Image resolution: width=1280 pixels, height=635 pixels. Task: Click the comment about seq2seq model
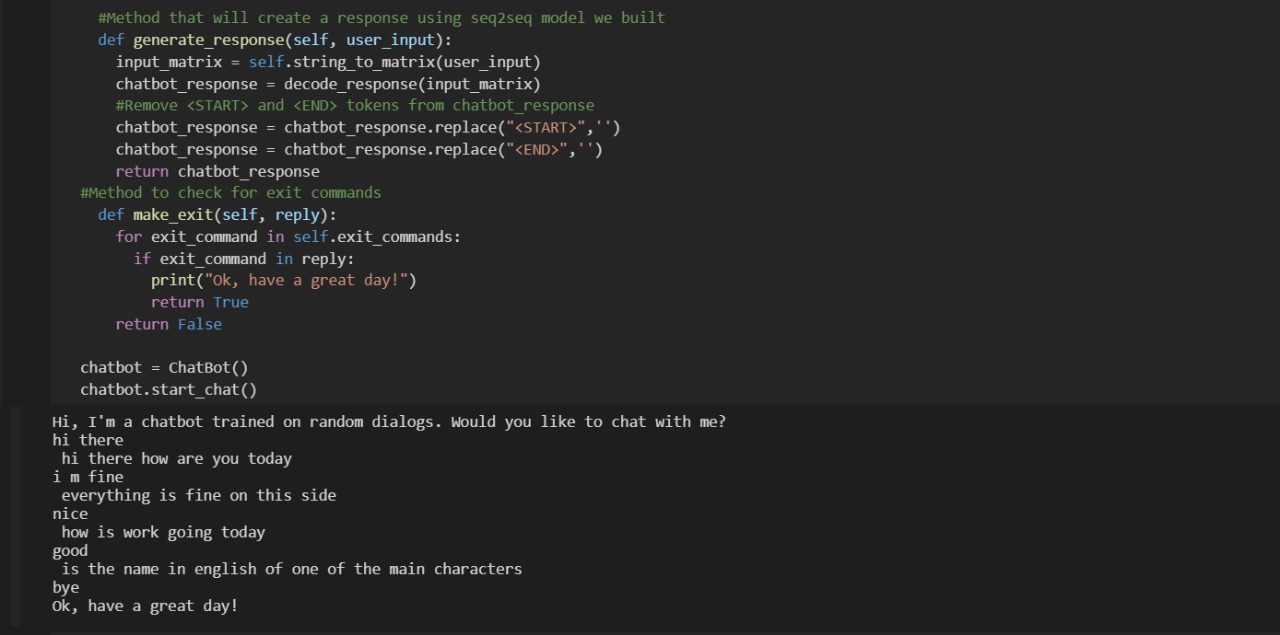(x=380, y=18)
